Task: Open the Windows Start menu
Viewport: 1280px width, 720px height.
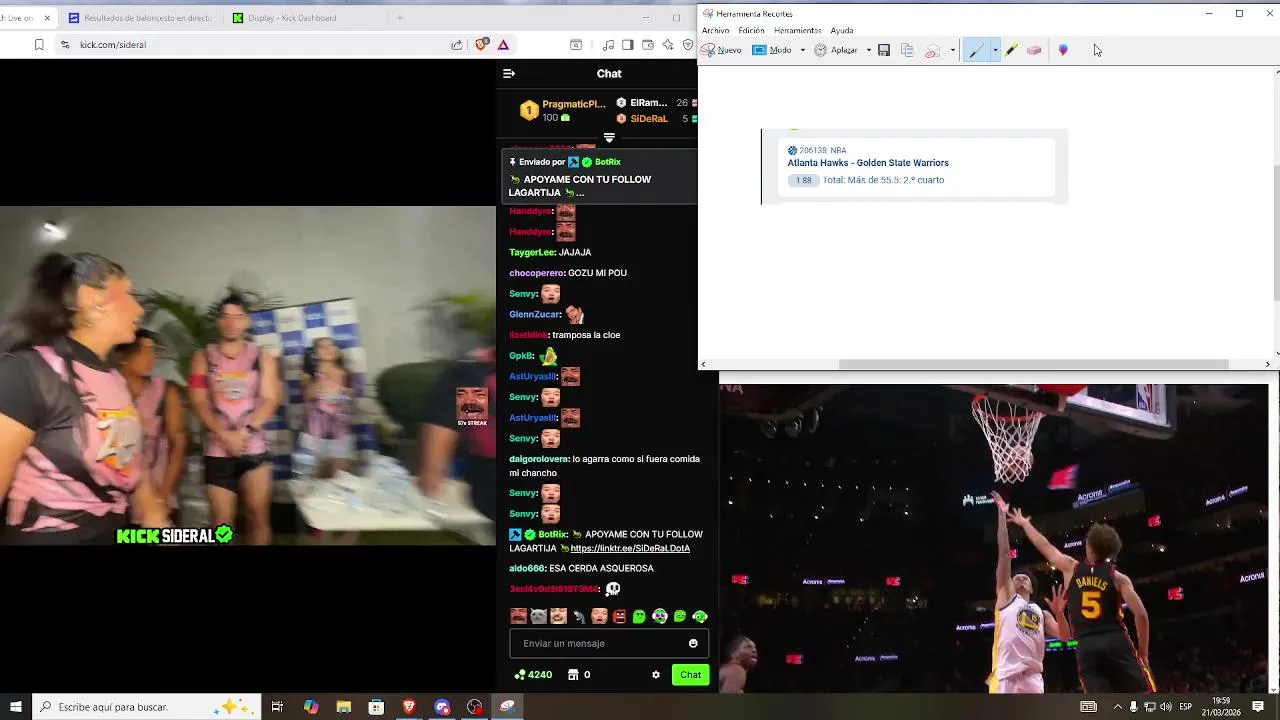Action: (x=16, y=707)
